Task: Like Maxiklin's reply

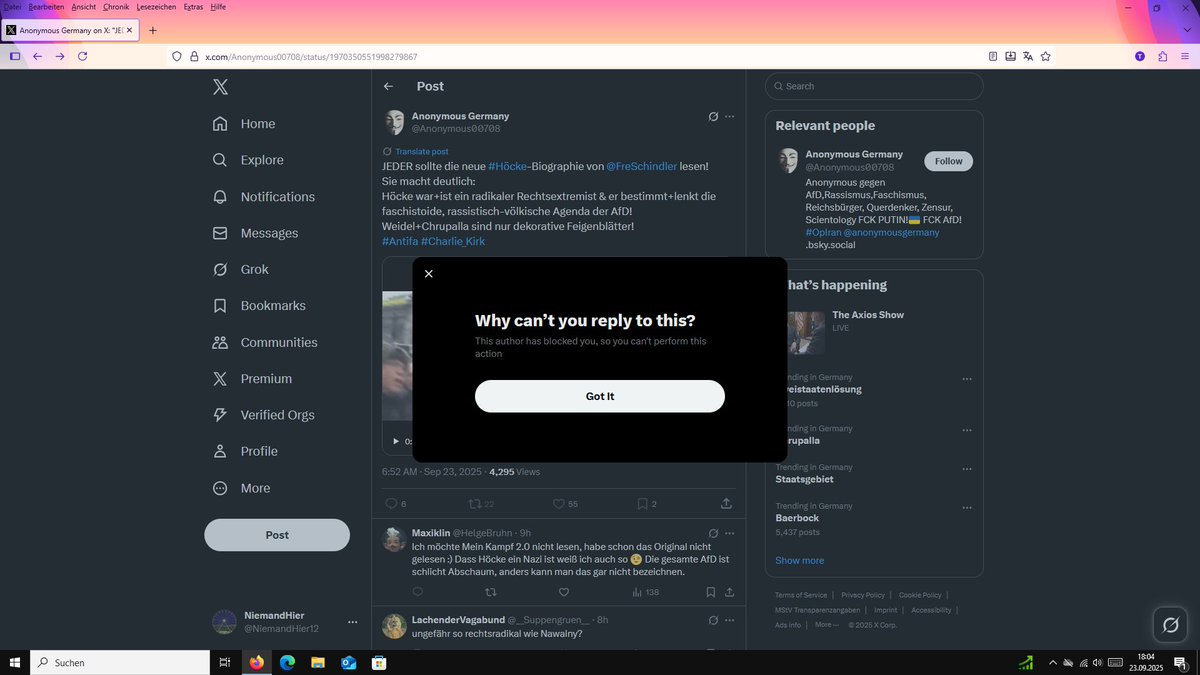Action: click(x=563, y=592)
